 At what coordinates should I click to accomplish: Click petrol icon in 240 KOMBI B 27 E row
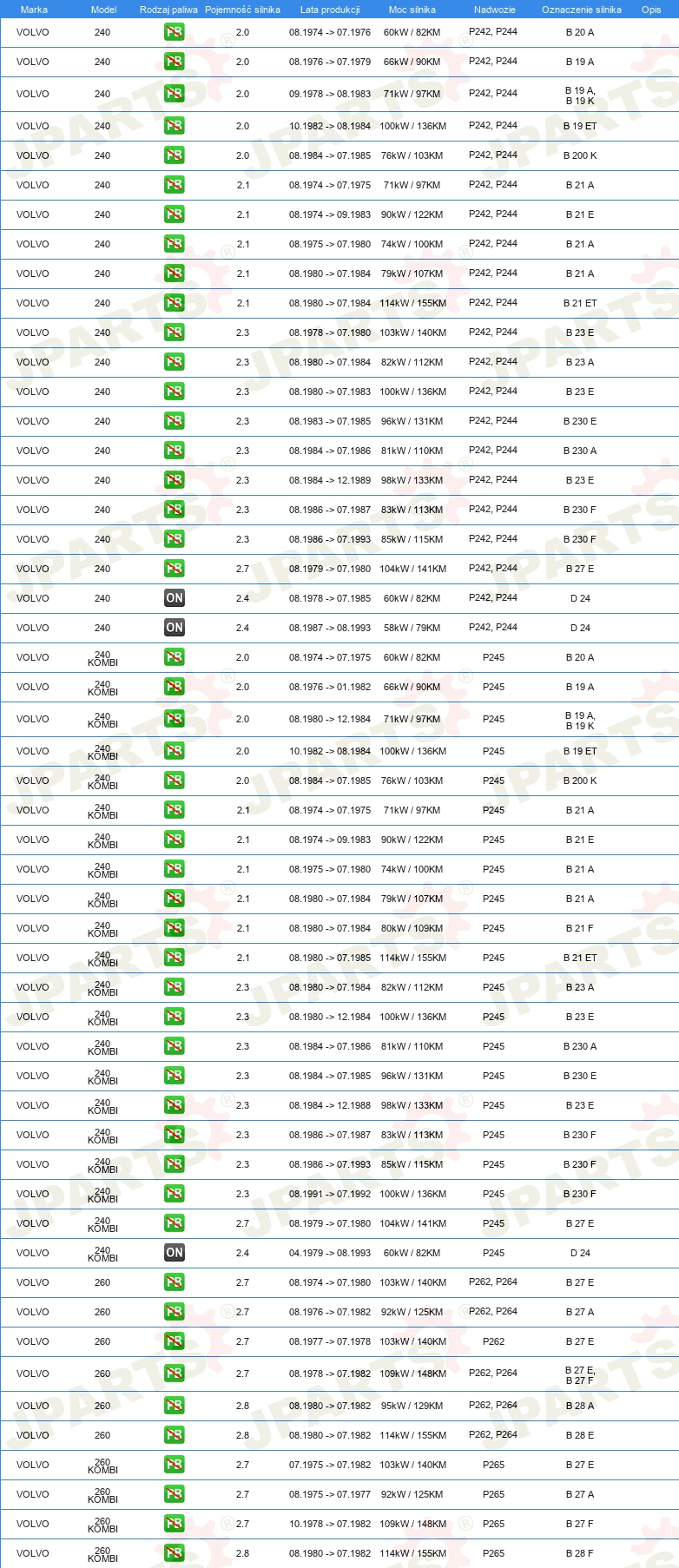pos(175,1223)
